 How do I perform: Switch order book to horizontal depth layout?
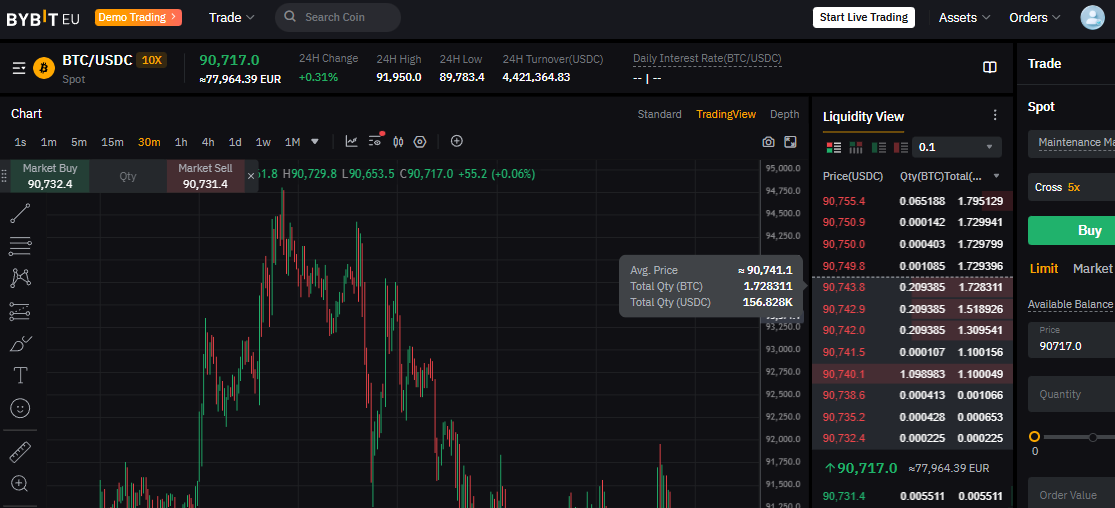(x=856, y=147)
